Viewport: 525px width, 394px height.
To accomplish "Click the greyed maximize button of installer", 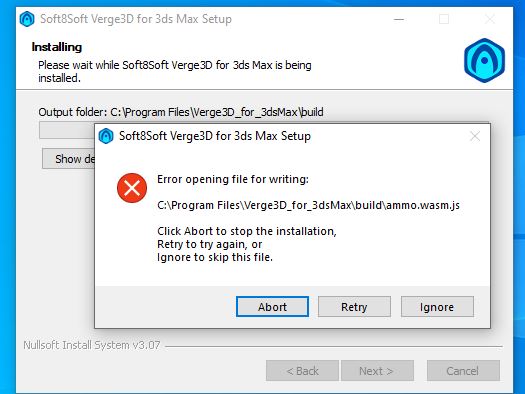I will (x=444, y=19).
